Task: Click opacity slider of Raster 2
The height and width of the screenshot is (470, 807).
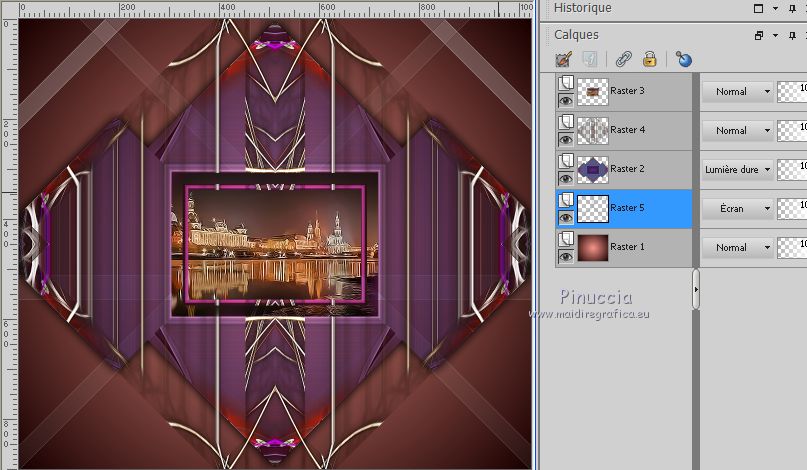Action: [x=792, y=169]
